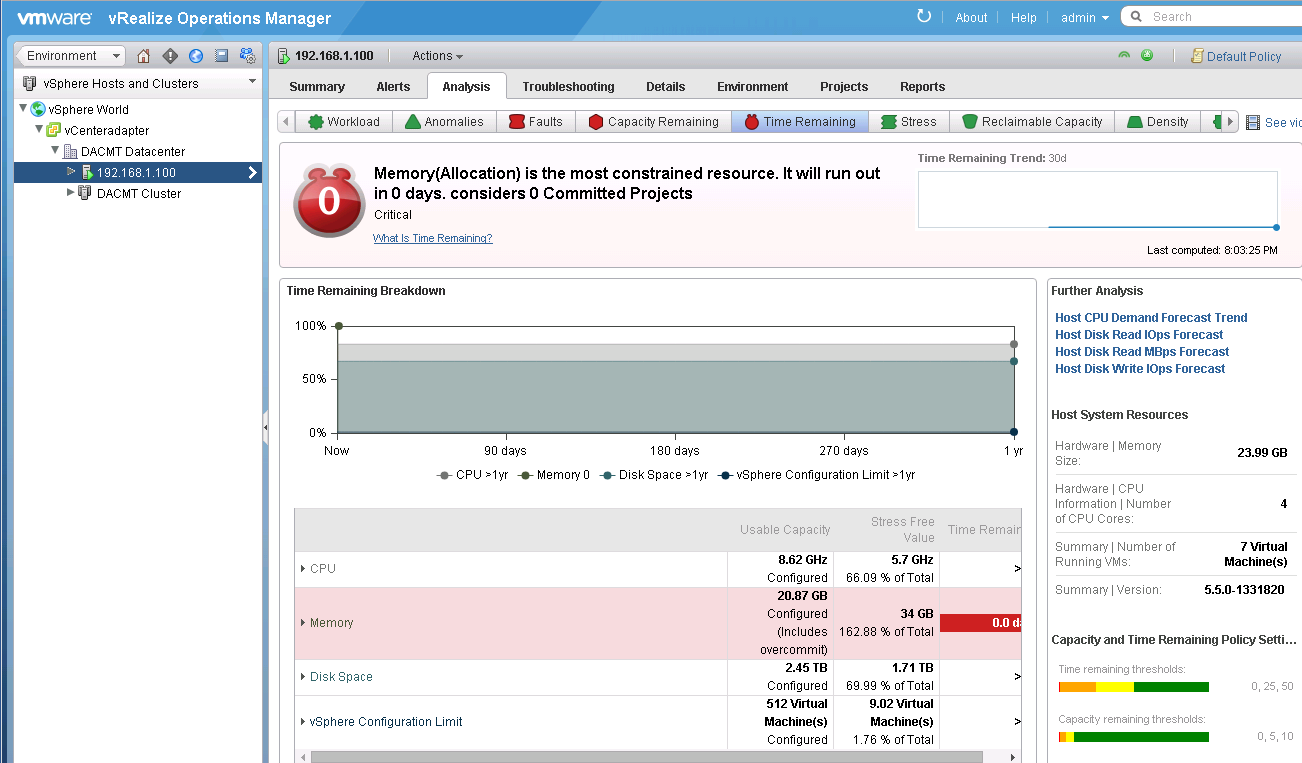Collapse the DACMT Datacenter tree node
The width and height of the screenshot is (1302, 763).
click(55, 150)
